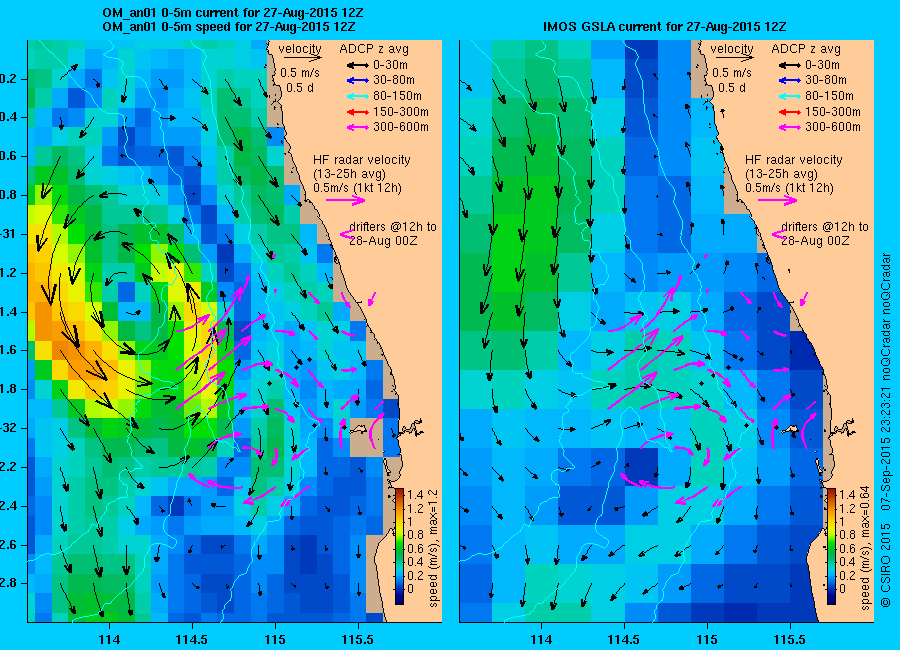Click 'ADCP z avg' heading in left panel

tap(374, 49)
